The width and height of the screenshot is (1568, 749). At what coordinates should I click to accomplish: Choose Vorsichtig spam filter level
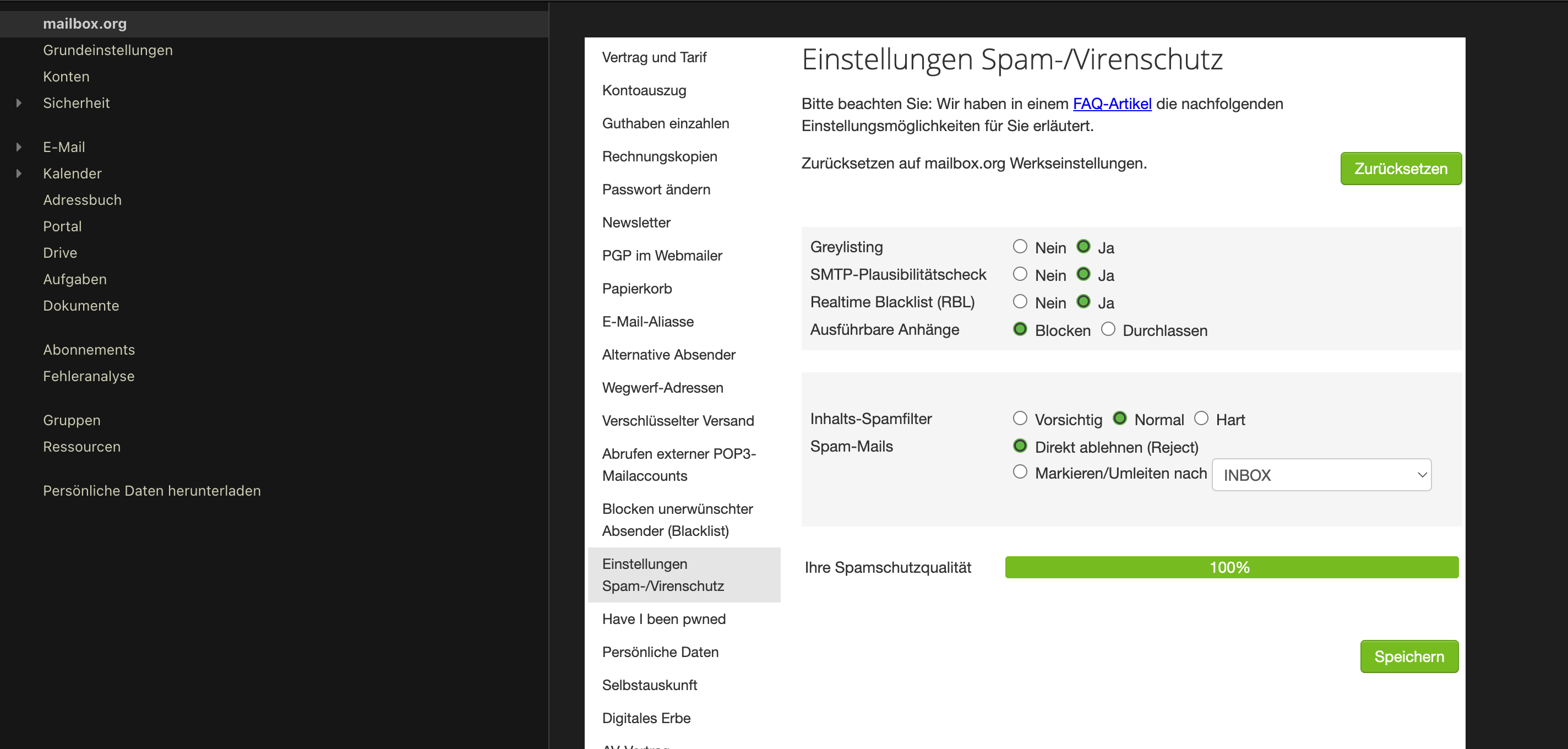tap(1020, 419)
